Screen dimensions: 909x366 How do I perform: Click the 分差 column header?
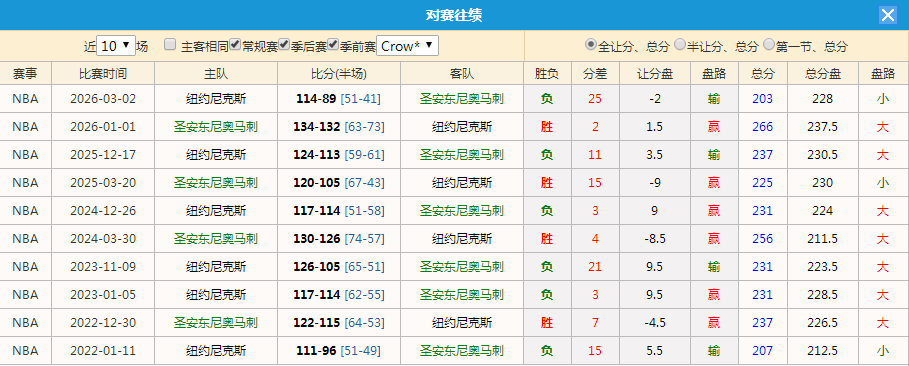[595, 74]
